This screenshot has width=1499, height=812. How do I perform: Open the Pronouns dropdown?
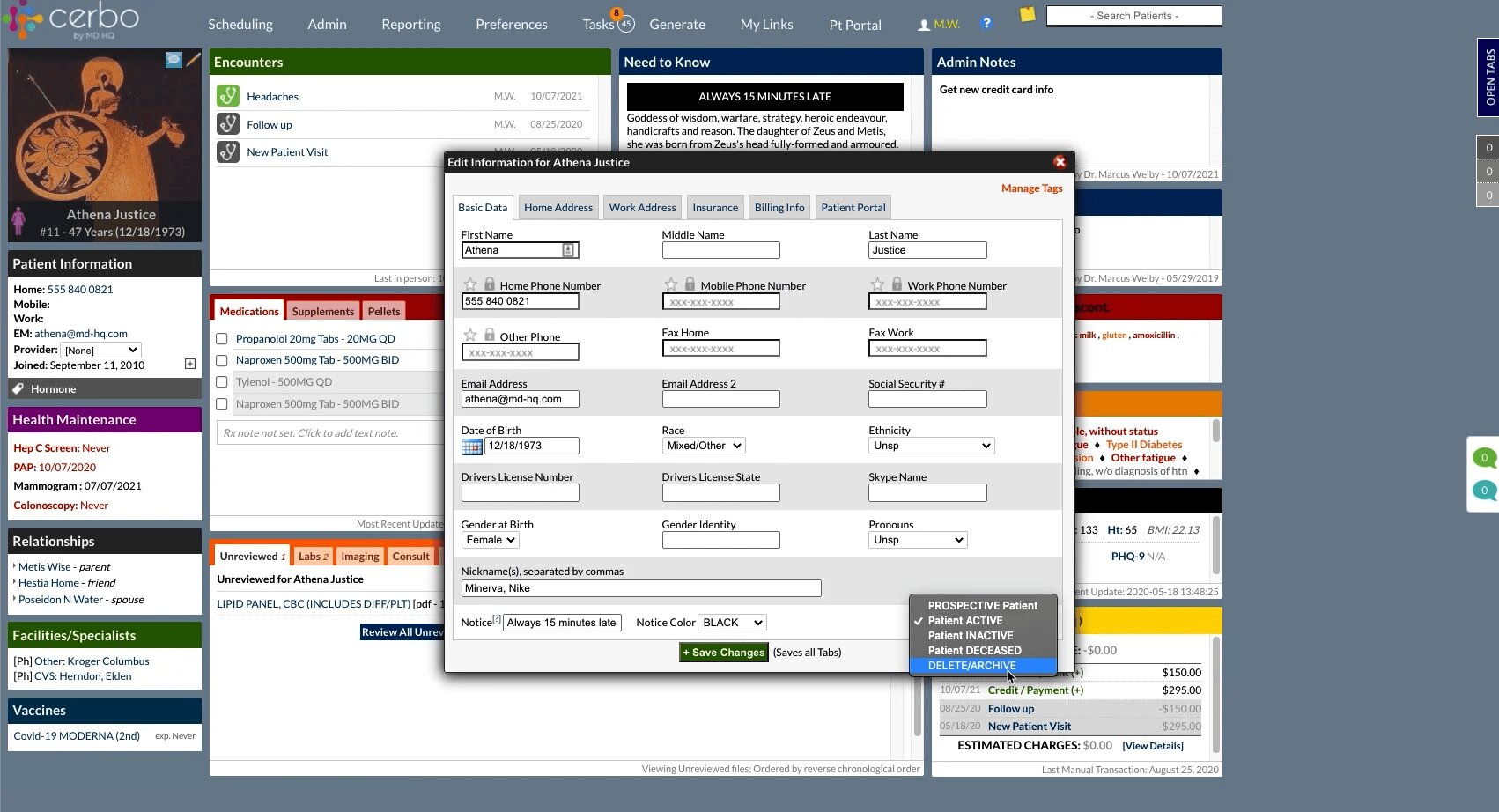(x=918, y=540)
